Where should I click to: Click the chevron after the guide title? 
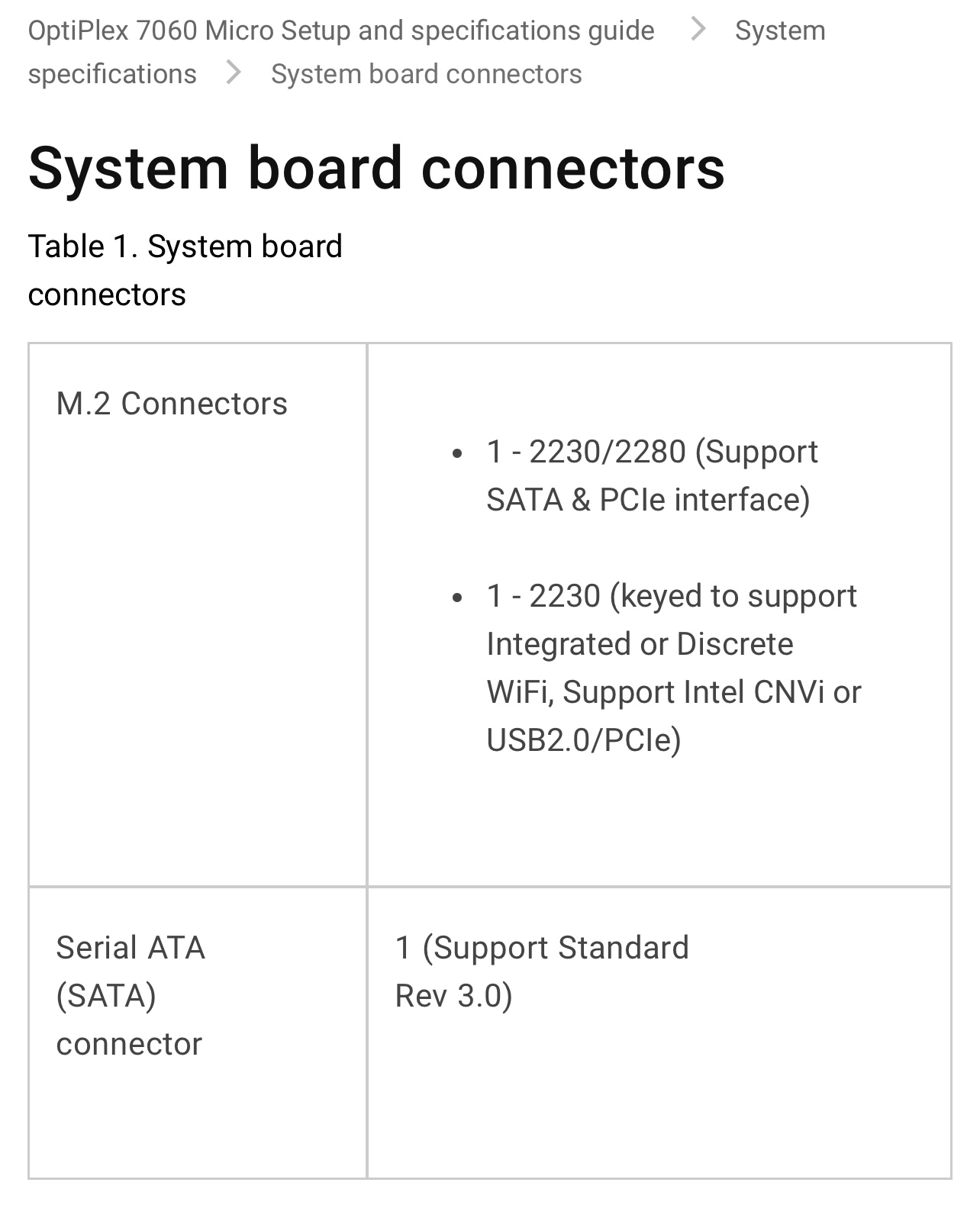pyautogui.click(x=697, y=30)
